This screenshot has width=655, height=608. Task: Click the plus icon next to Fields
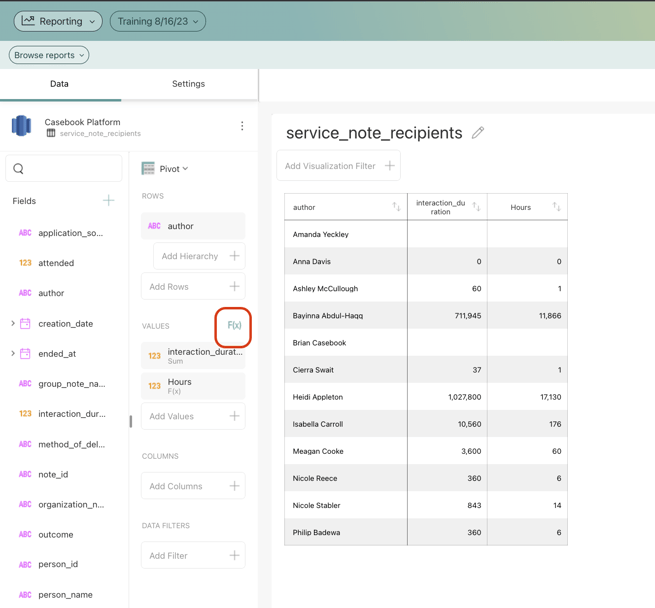point(108,201)
